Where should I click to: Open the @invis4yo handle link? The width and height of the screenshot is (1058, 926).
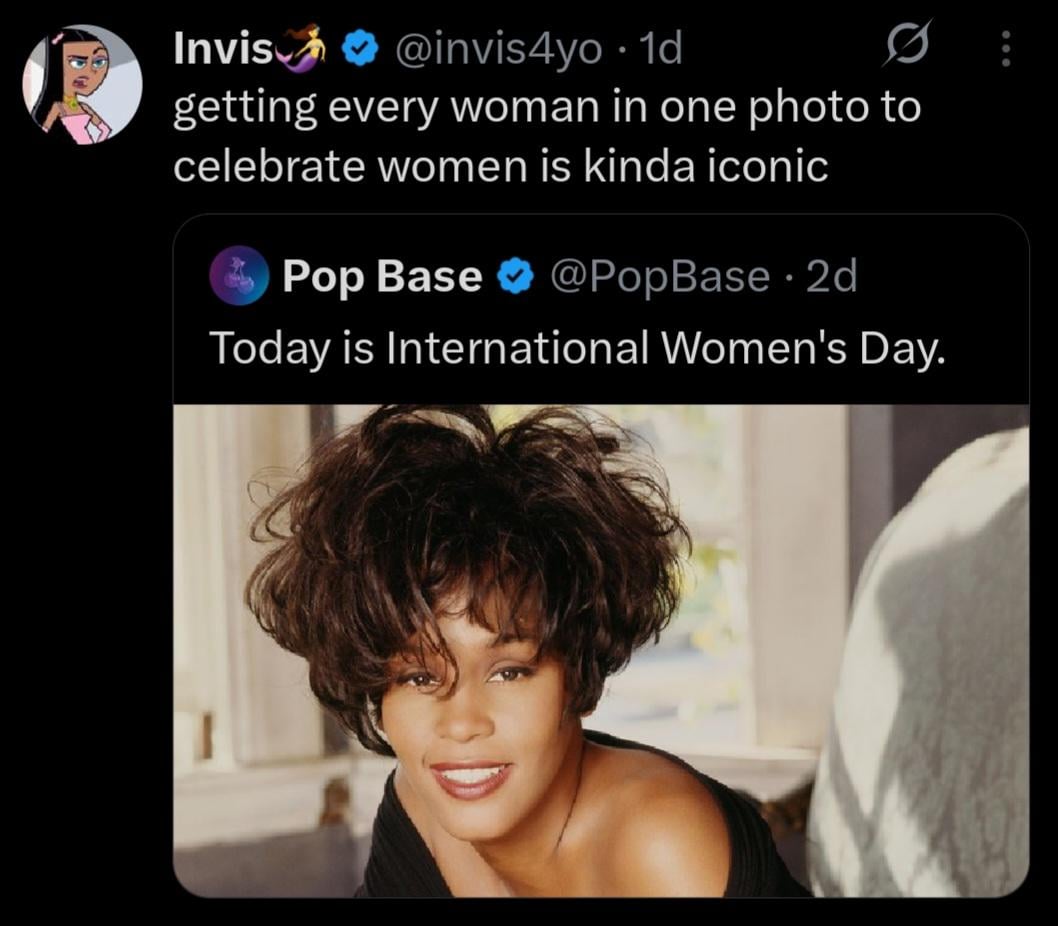tap(499, 48)
